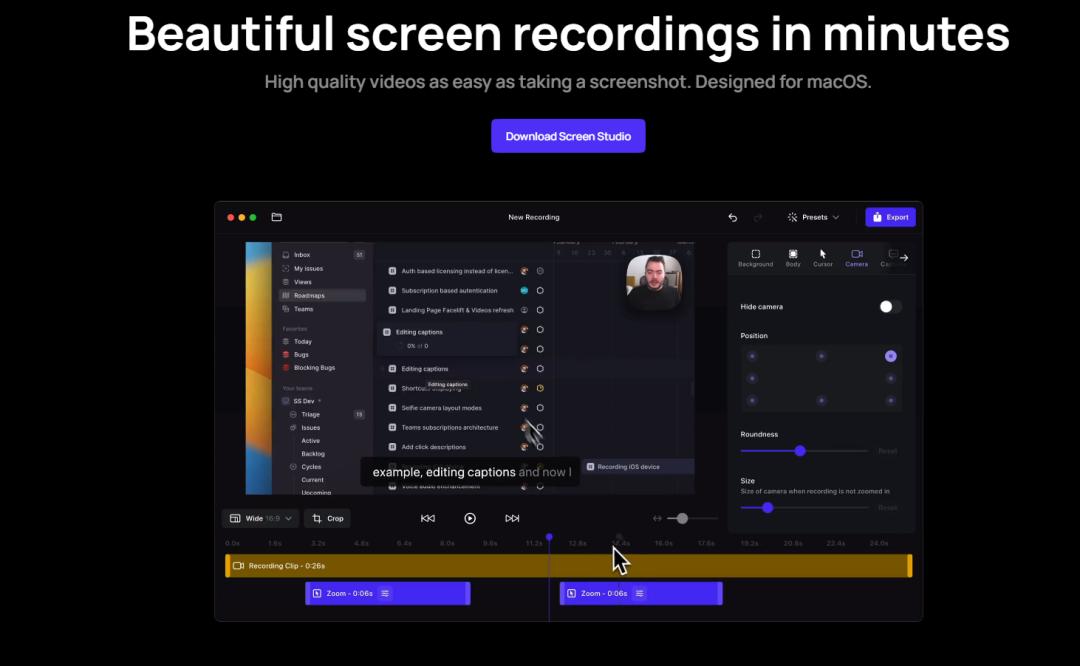Open the Presets dropdown

[x=815, y=217]
